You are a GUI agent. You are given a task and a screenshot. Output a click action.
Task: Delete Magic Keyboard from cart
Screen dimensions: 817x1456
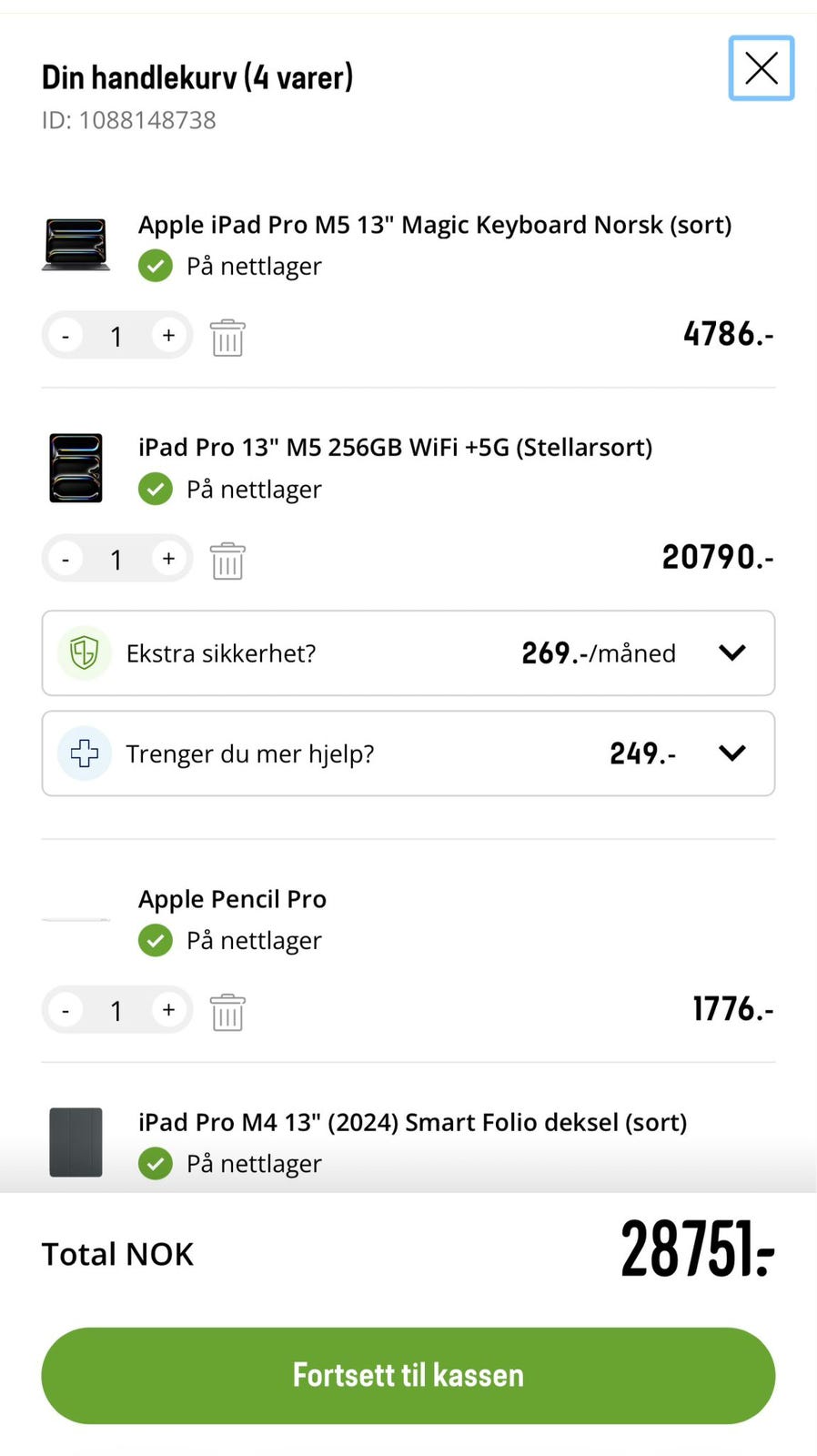[x=227, y=338]
